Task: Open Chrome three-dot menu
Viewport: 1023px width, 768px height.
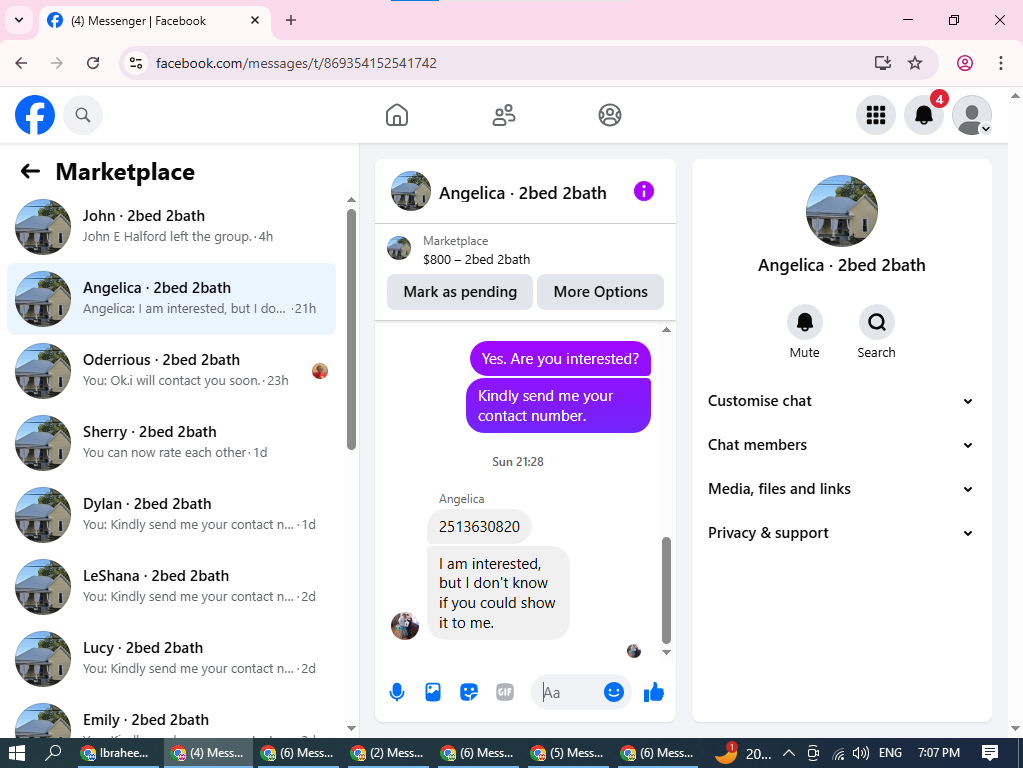Action: pos(1000,63)
